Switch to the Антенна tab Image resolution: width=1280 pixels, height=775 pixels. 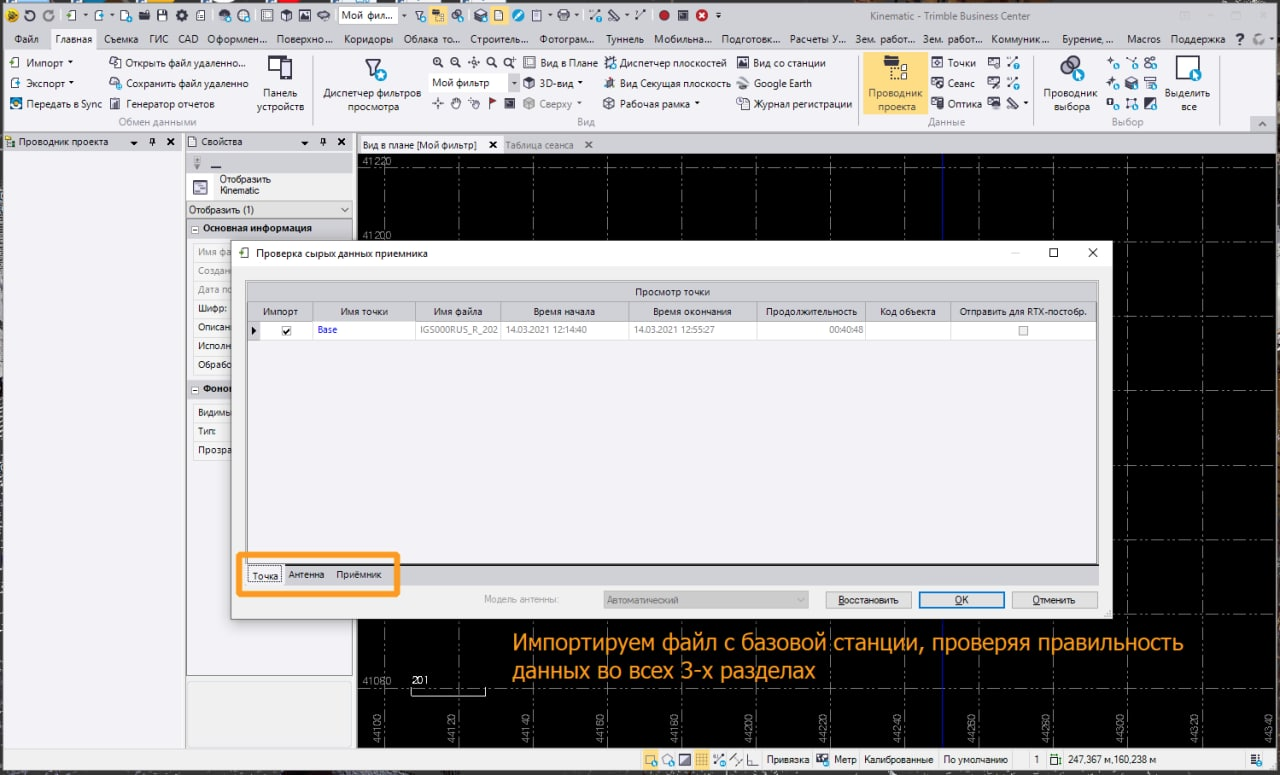306,575
